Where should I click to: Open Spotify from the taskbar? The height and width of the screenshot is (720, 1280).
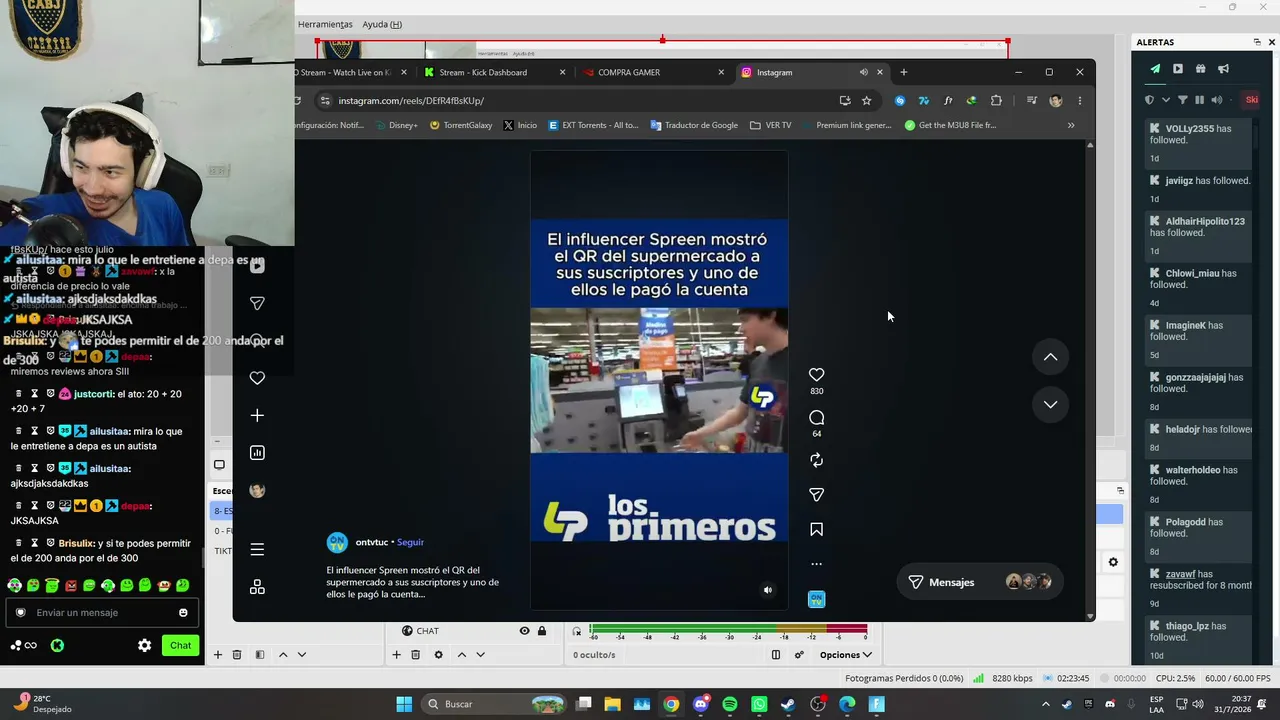pyautogui.click(x=730, y=704)
